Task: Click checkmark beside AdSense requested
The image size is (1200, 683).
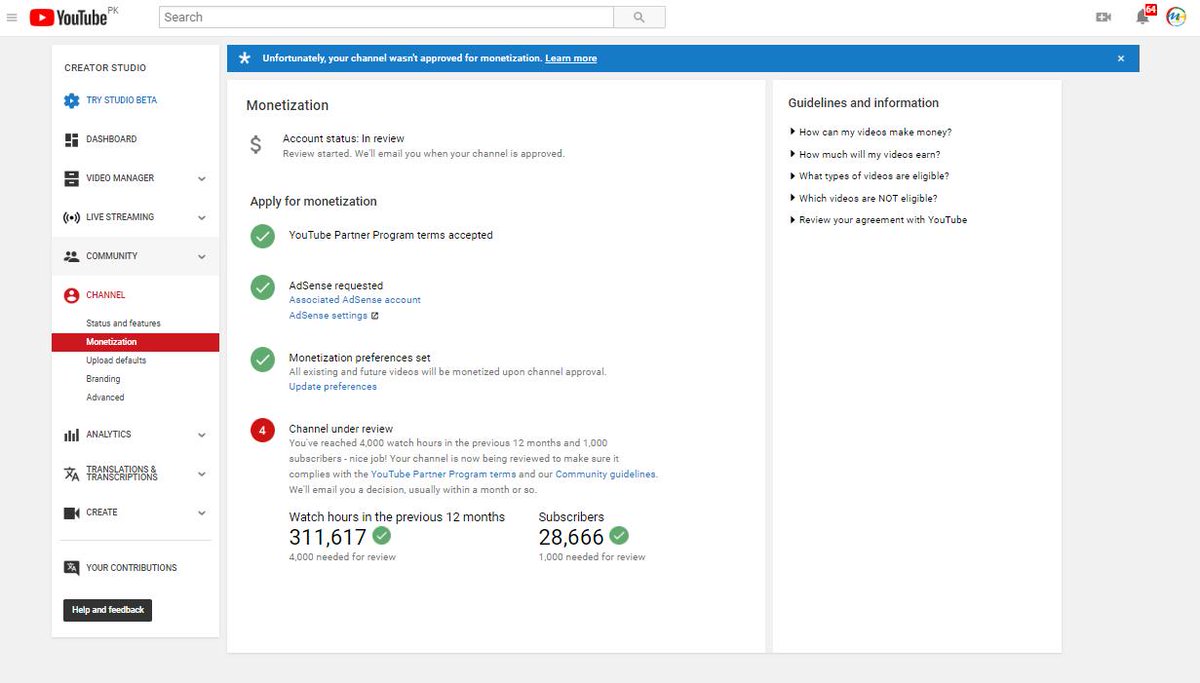Action: coord(262,287)
